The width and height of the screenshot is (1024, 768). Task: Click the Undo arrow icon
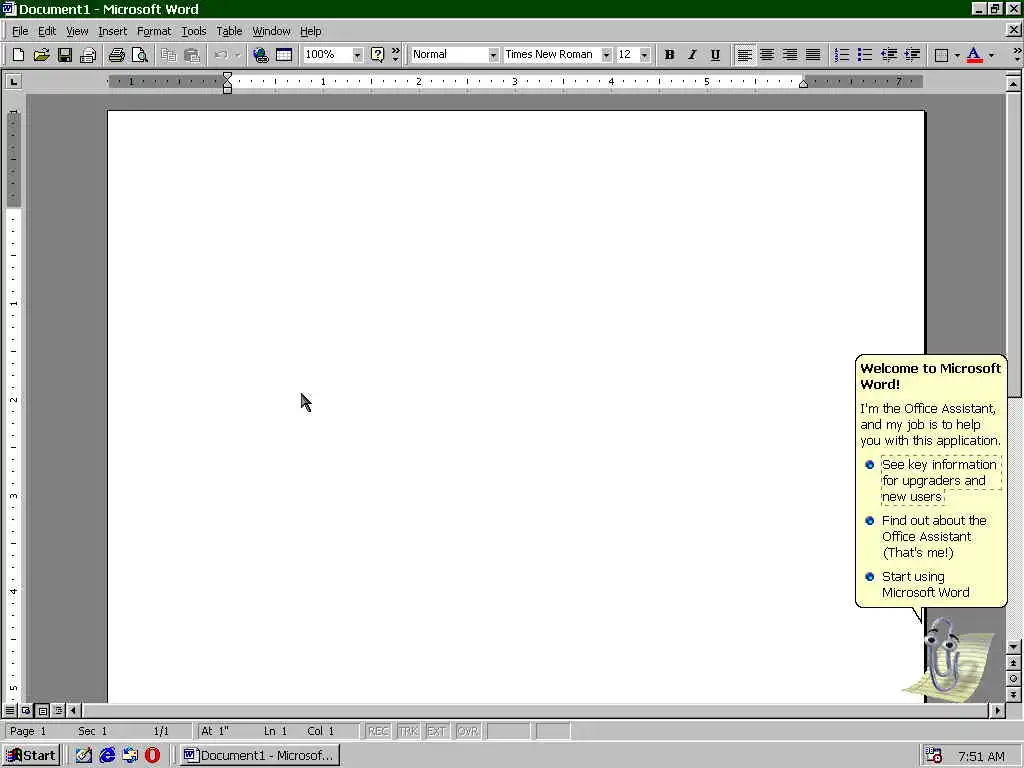[x=221, y=55]
